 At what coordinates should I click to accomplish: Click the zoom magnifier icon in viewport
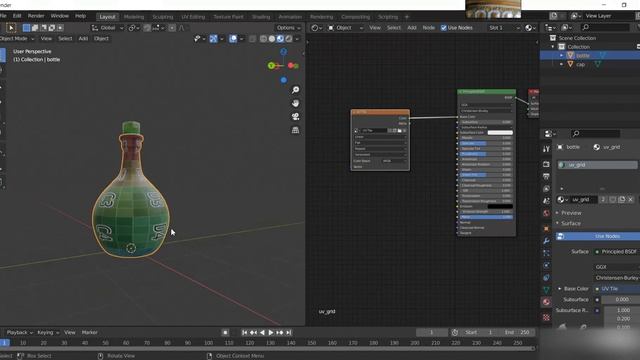coord(296,90)
